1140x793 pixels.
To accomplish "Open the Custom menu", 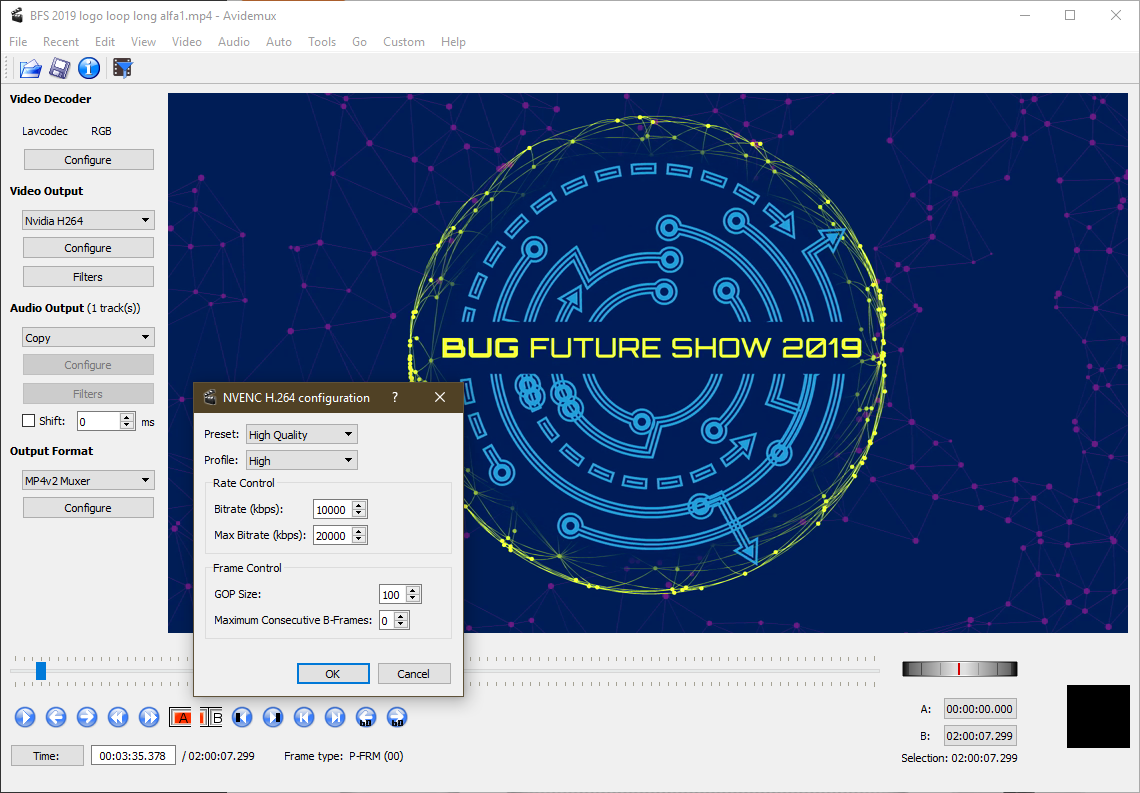I will [x=404, y=41].
